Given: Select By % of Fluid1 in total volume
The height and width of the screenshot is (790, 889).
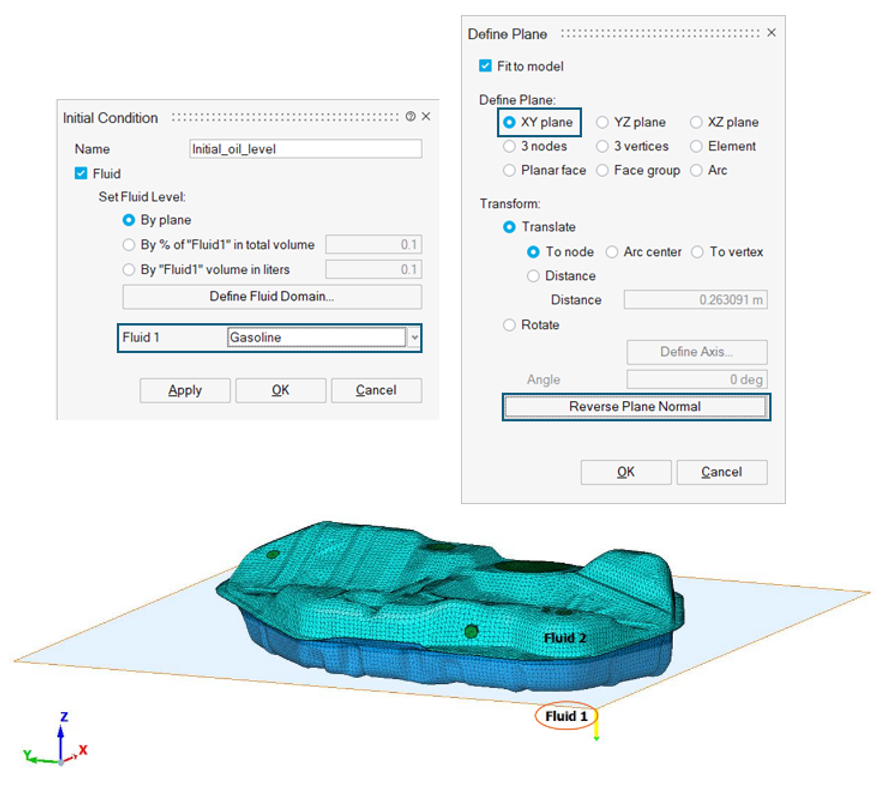Looking at the screenshot, I should click(129, 245).
